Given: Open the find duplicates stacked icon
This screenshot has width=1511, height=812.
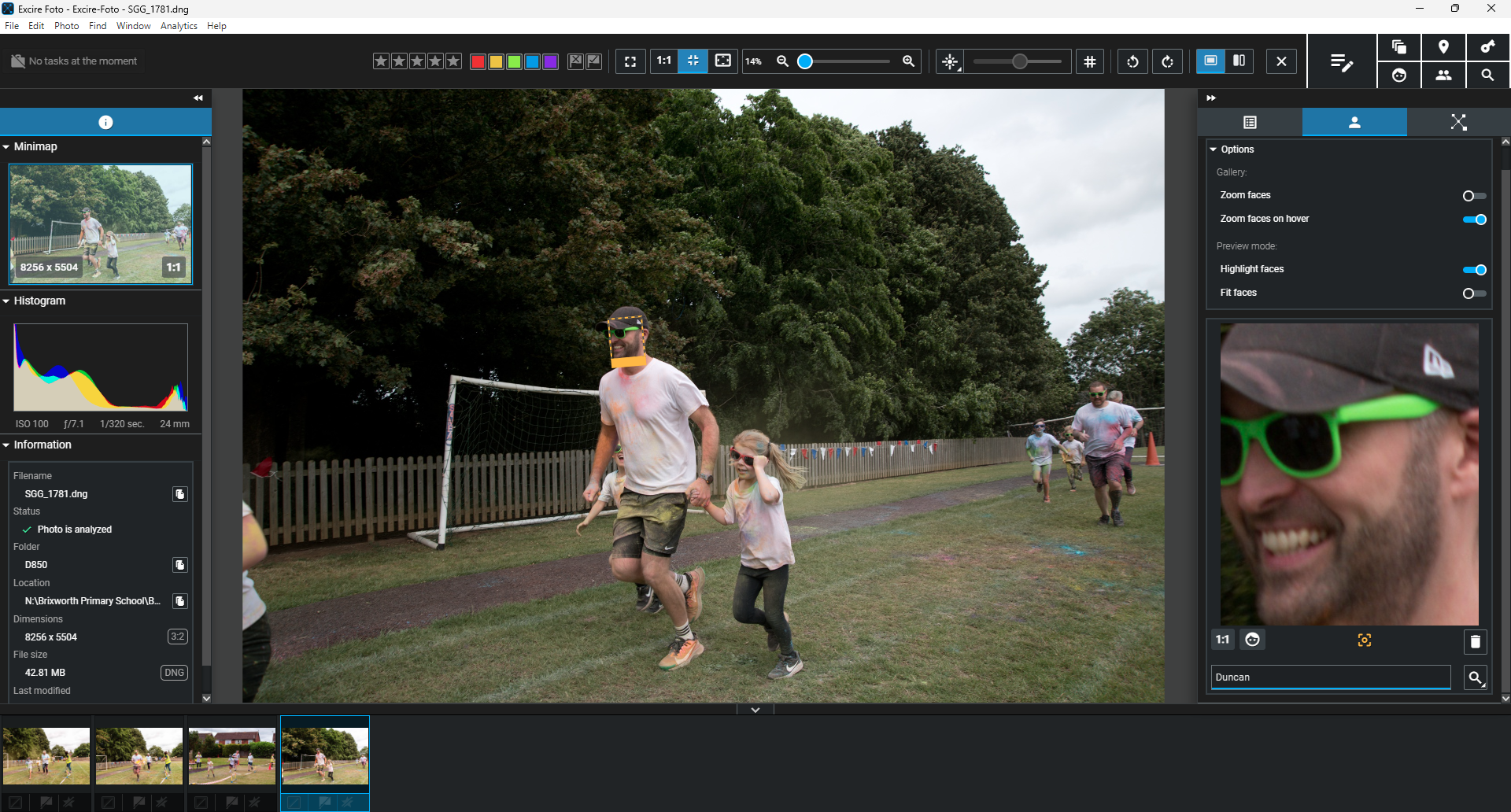Looking at the screenshot, I should pos(1399,47).
